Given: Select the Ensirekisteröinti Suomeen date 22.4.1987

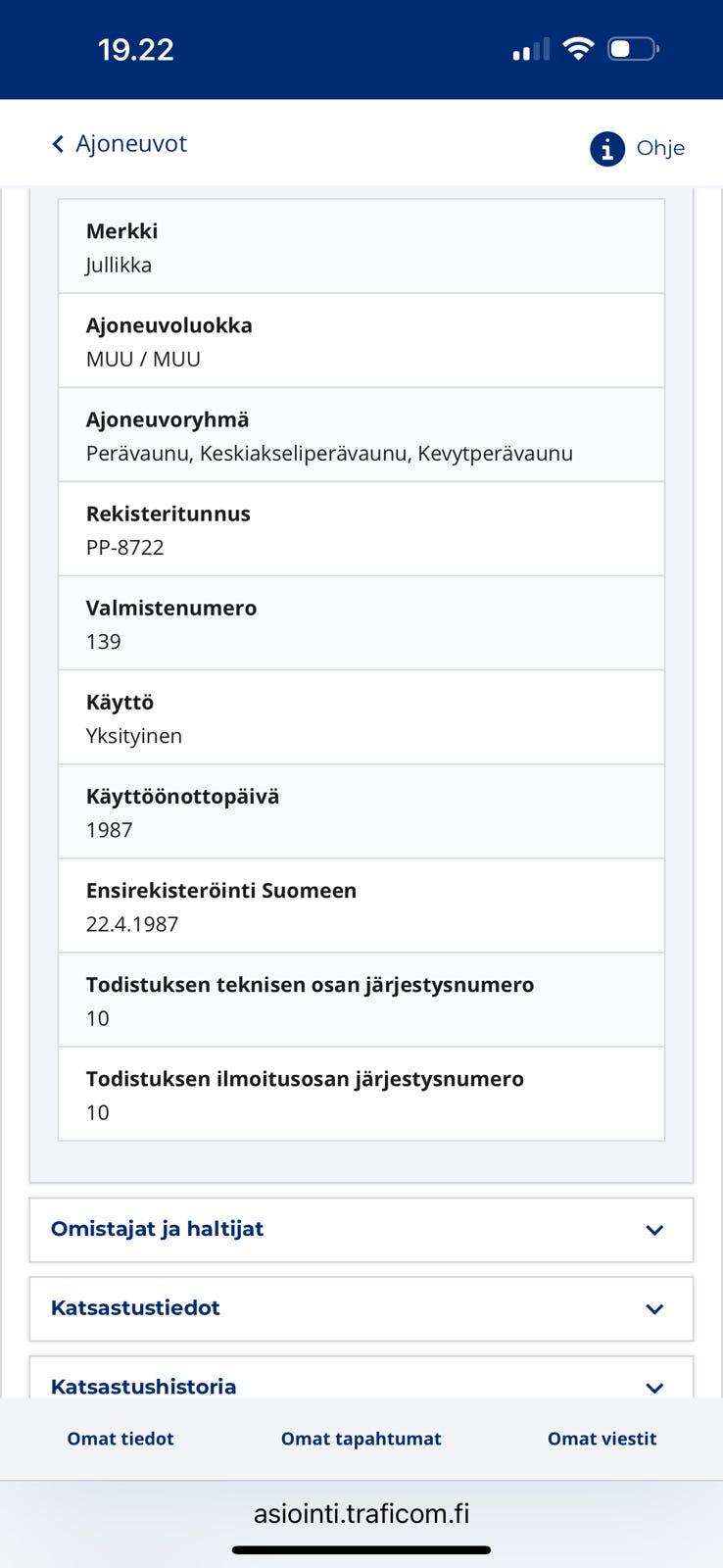Looking at the screenshot, I should [x=132, y=923].
